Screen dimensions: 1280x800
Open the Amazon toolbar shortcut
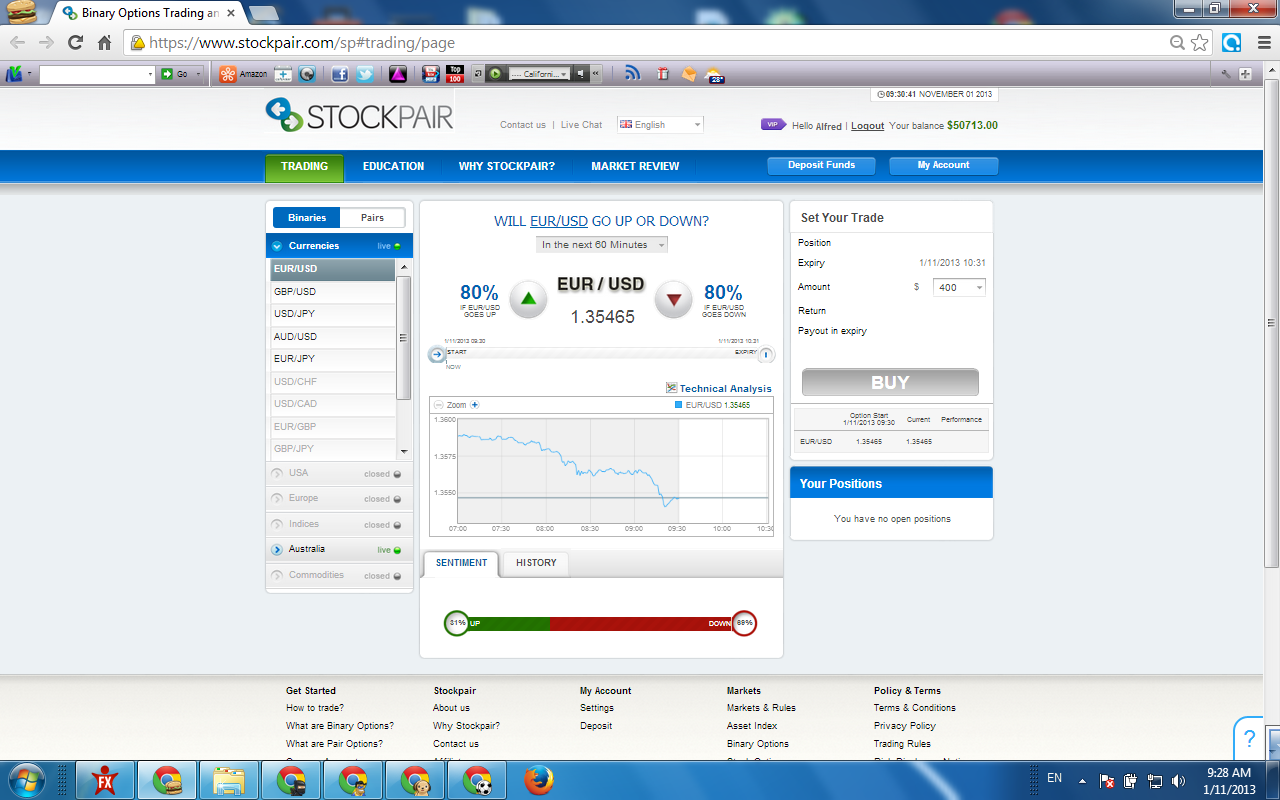[x=243, y=74]
